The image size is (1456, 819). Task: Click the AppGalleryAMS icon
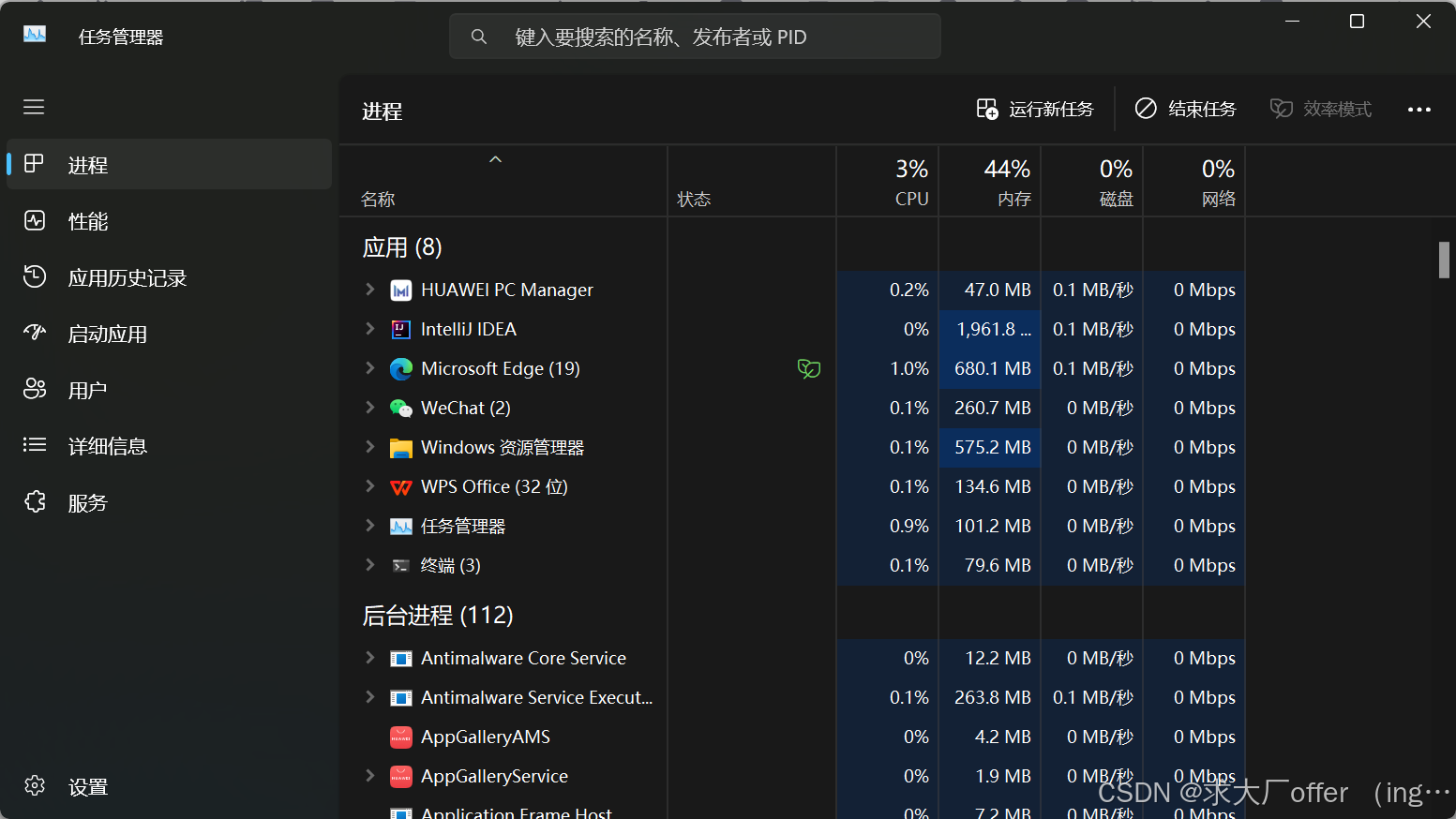pyautogui.click(x=401, y=737)
